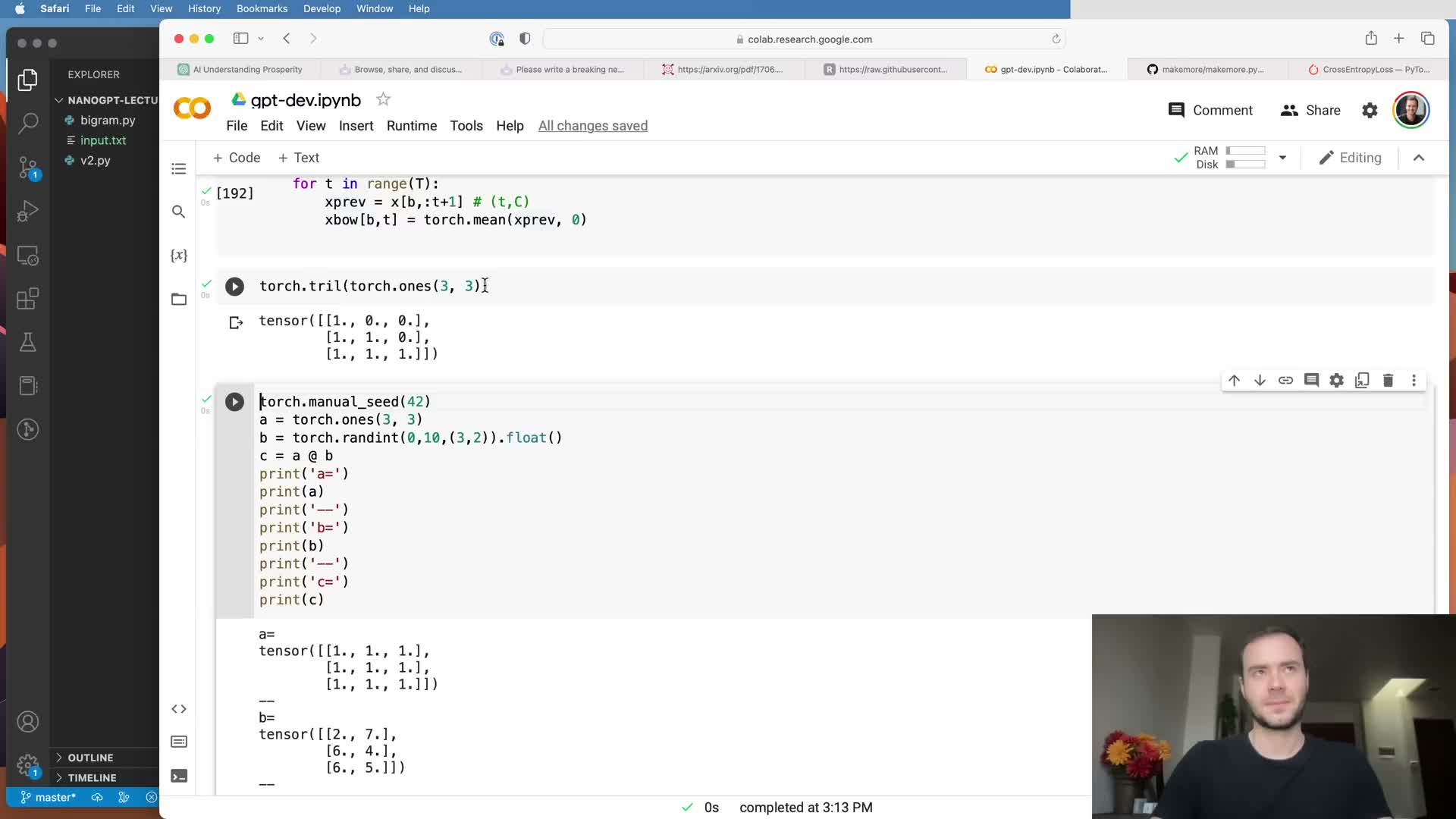Run the torch.tril code cell
The width and height of the screenshot is (1456, 819).
pyautogui.click(x=234, y=287)
